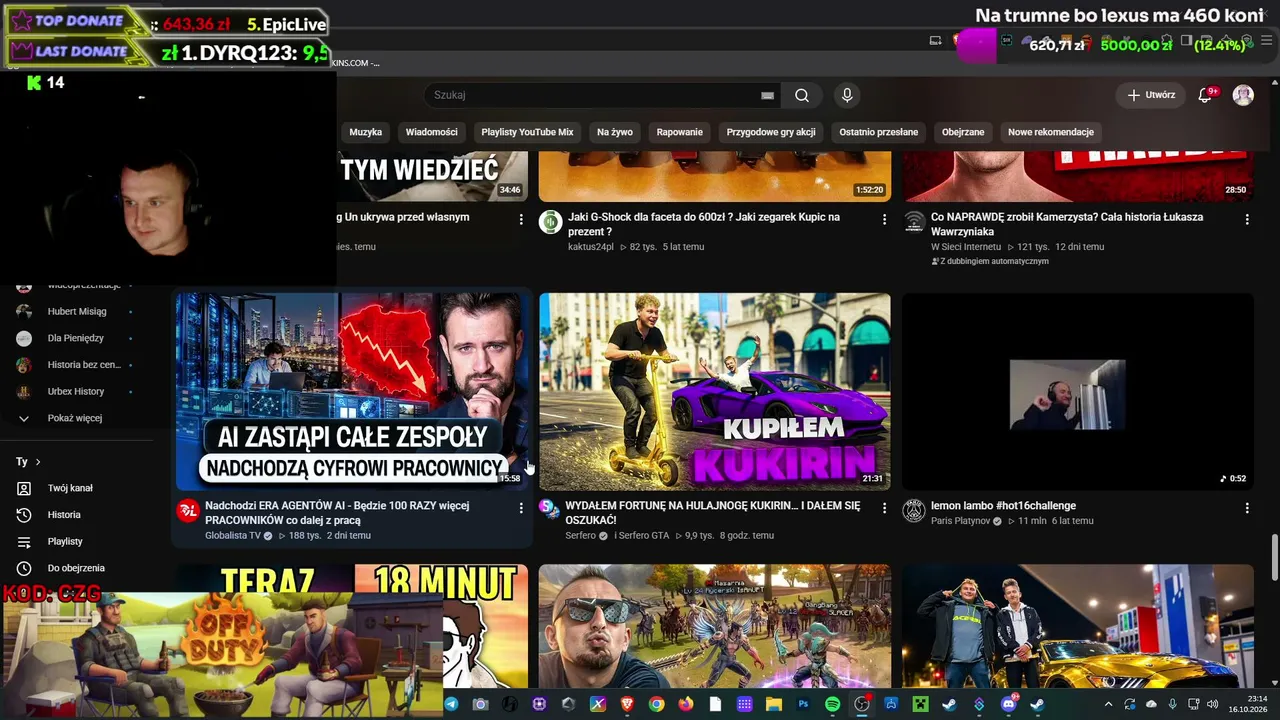Show hidden system tray icons arrow

[1108, 704]
